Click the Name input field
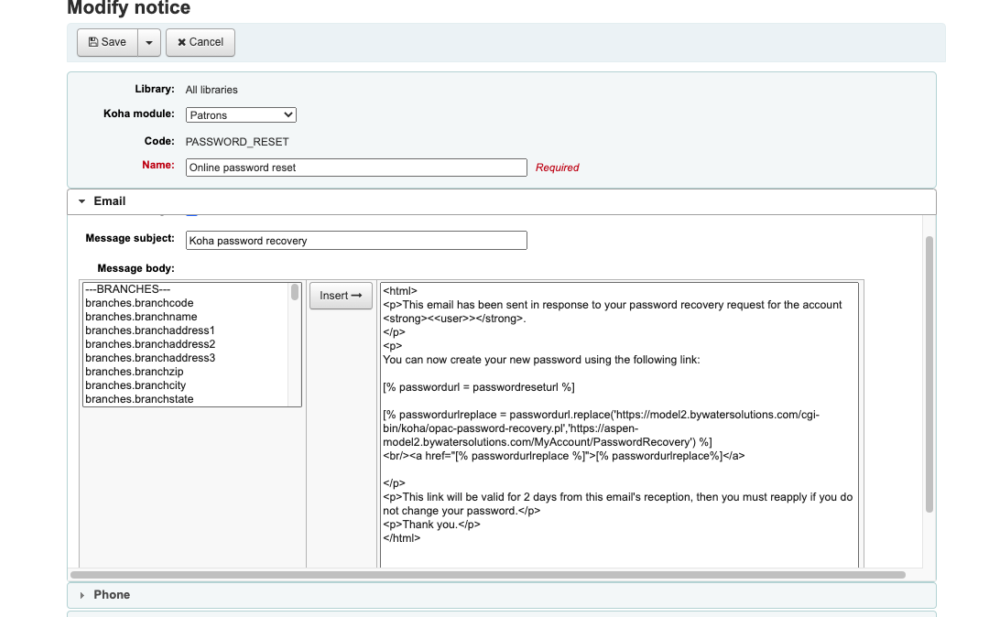This screenshot has height=617, width=1000. [357, 167]
